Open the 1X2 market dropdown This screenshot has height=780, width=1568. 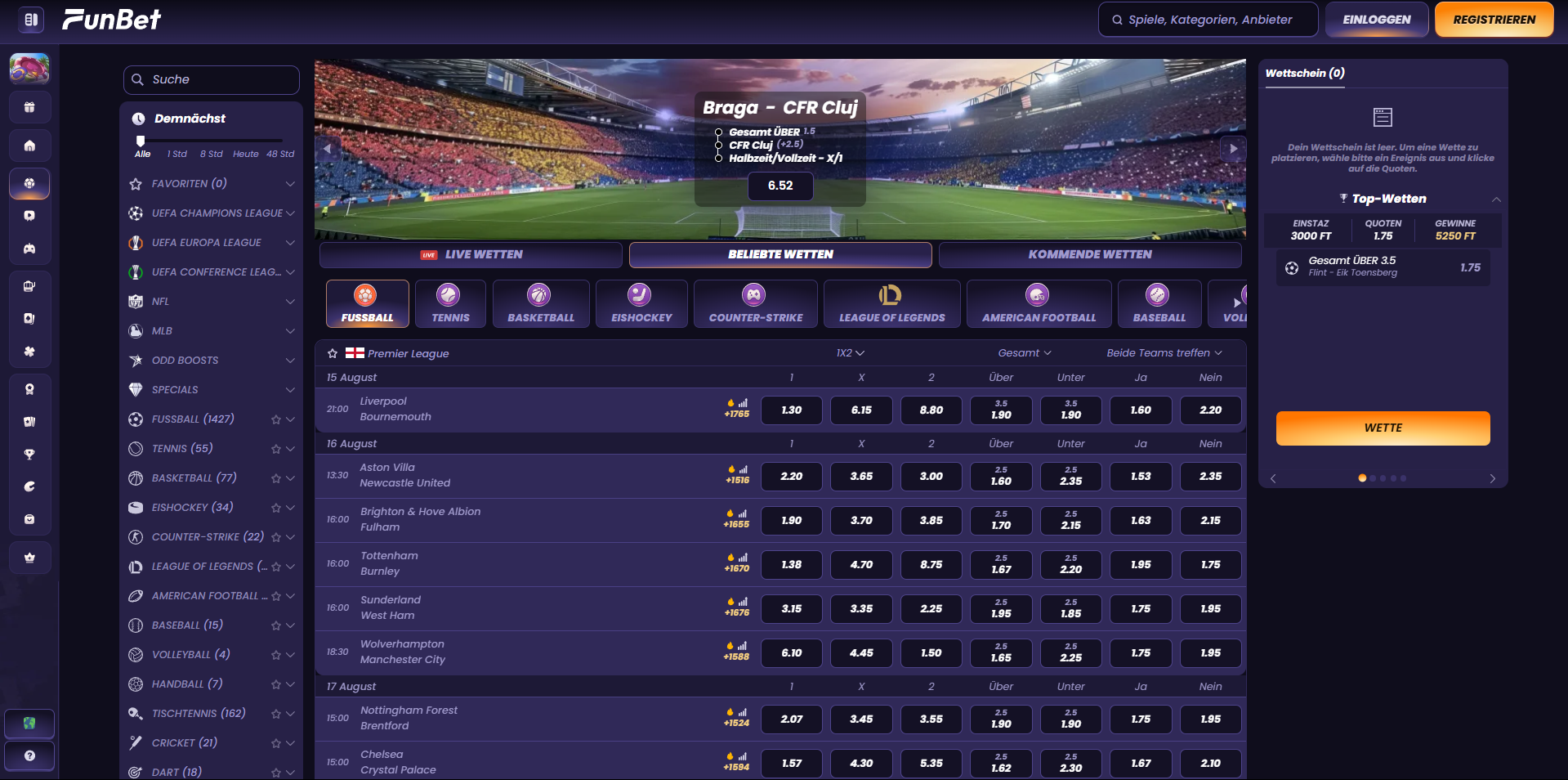(x=850, y=353)
